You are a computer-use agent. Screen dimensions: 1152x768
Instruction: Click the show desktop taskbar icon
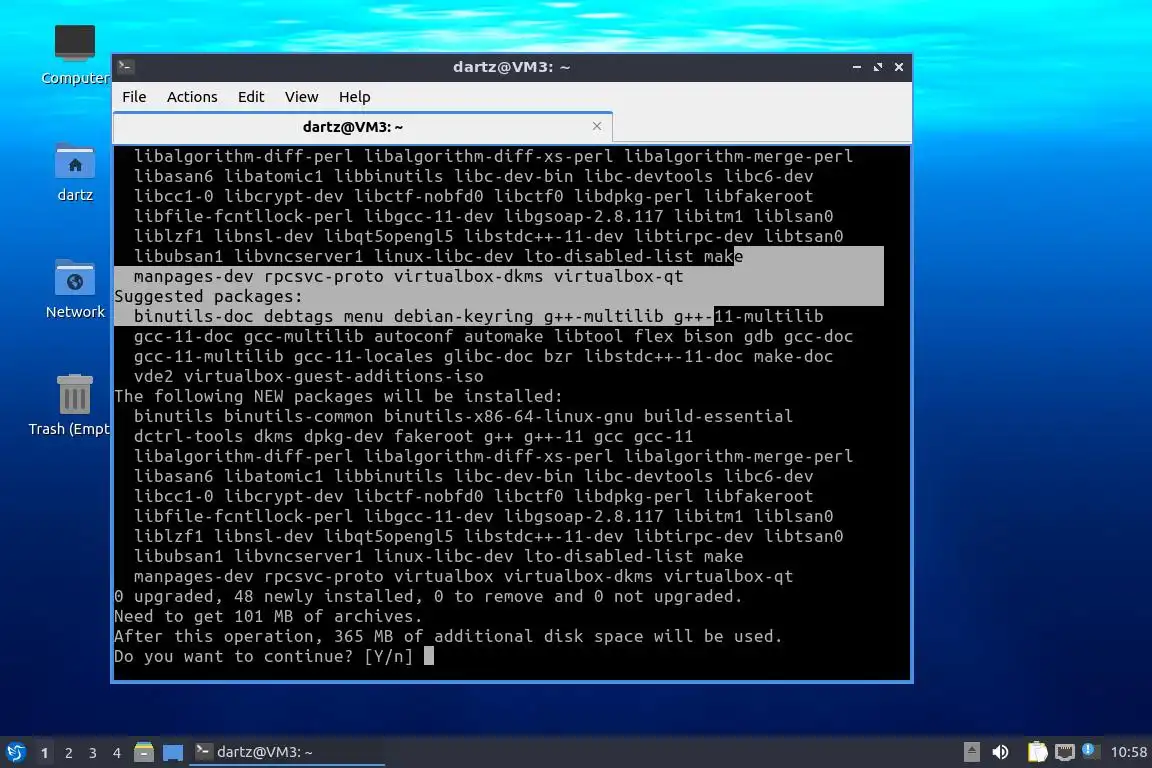[x=173, y=752]
